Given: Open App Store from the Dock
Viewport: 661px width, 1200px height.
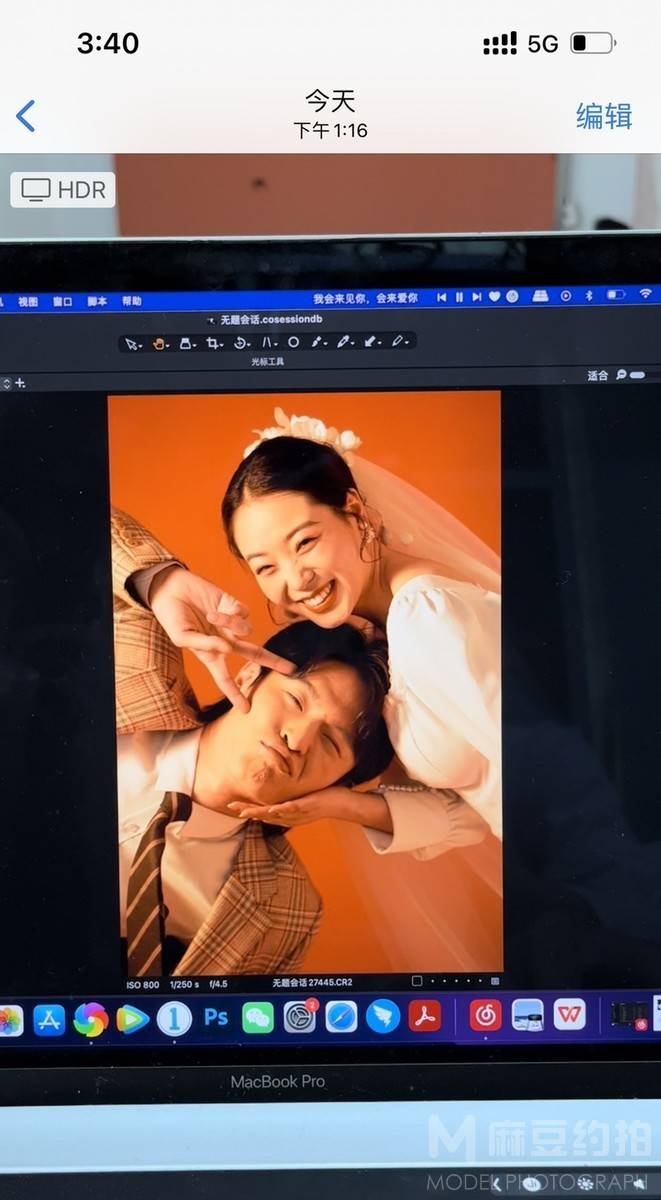Looking at the screenshot, I should click(x=49, y=1019).
